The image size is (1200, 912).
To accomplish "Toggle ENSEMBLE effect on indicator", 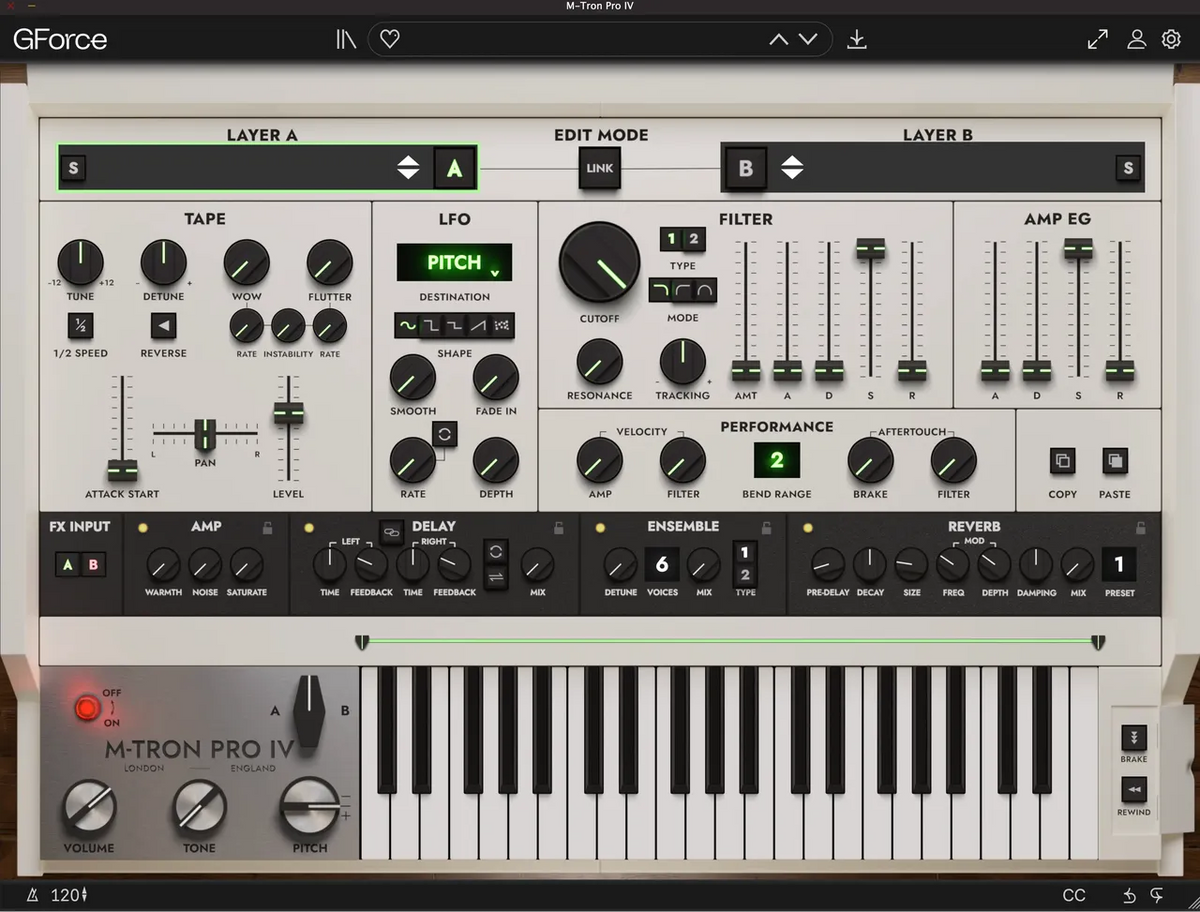I will coord(600,528).
